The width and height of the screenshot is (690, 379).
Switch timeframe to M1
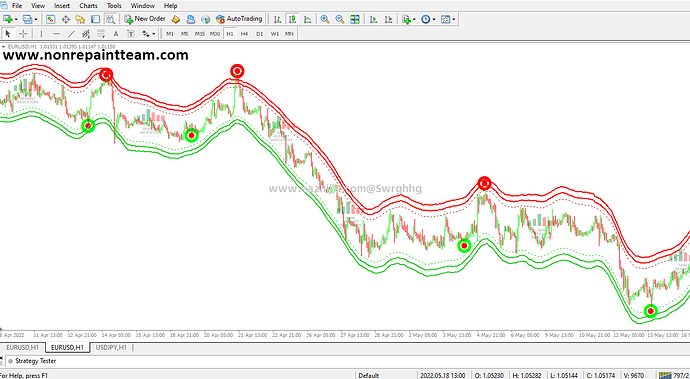170,33
